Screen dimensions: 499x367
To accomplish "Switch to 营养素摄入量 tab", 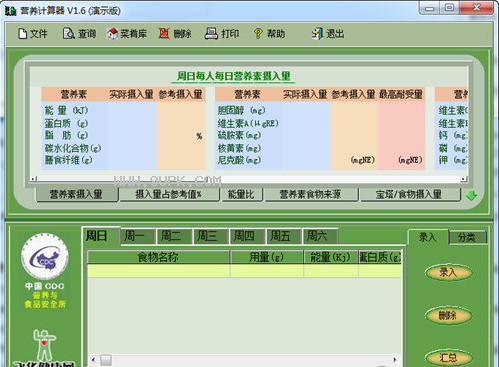I will [77, 194].
